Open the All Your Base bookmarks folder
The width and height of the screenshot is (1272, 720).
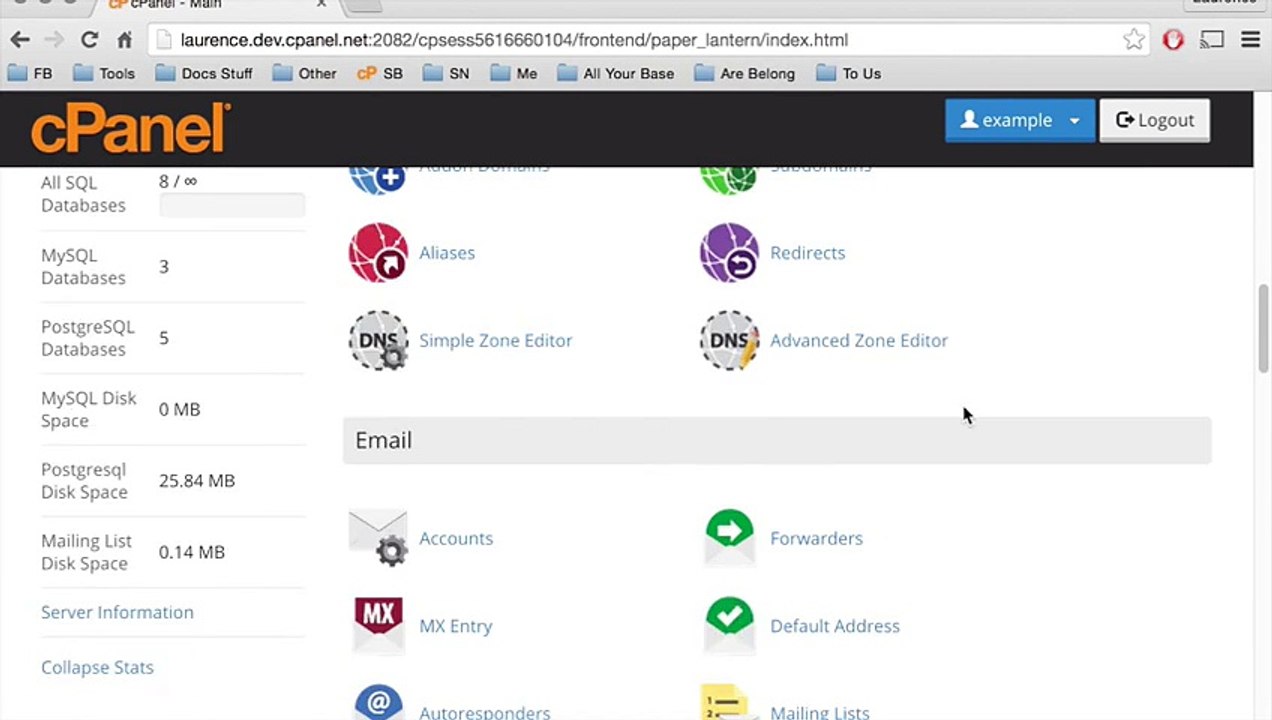click(x=616, y=74)
